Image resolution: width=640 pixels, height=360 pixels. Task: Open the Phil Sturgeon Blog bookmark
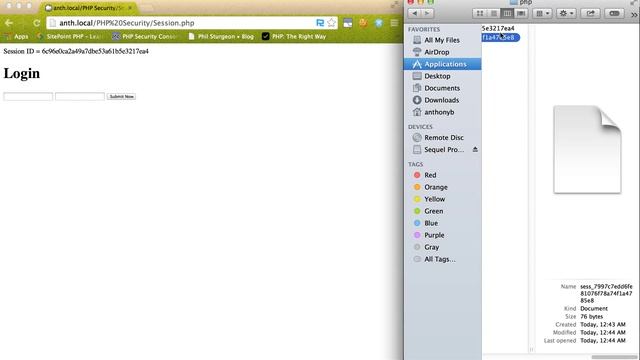click(x=221, y=36)
